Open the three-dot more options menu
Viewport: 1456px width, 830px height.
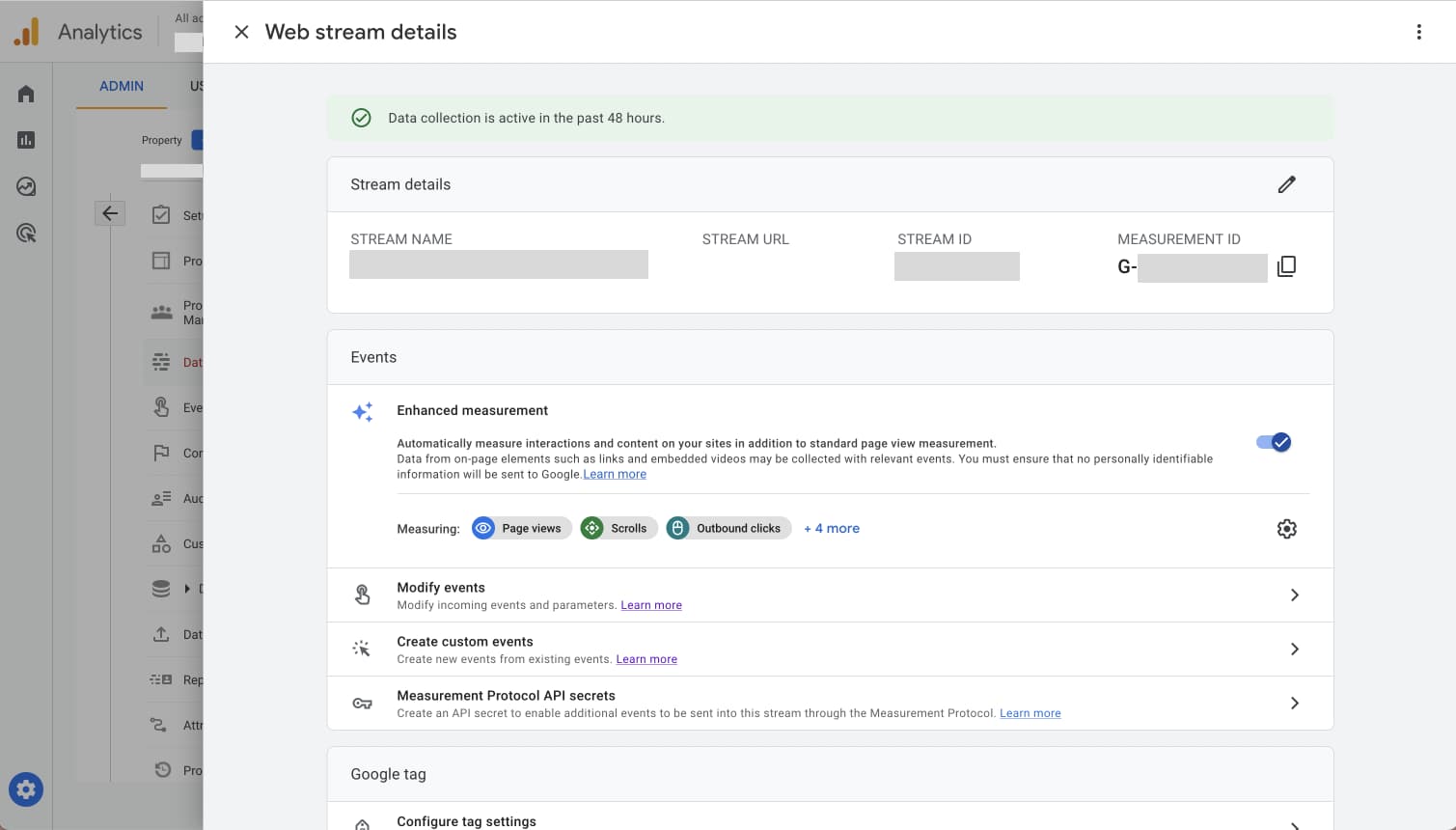click(1418, 32)
